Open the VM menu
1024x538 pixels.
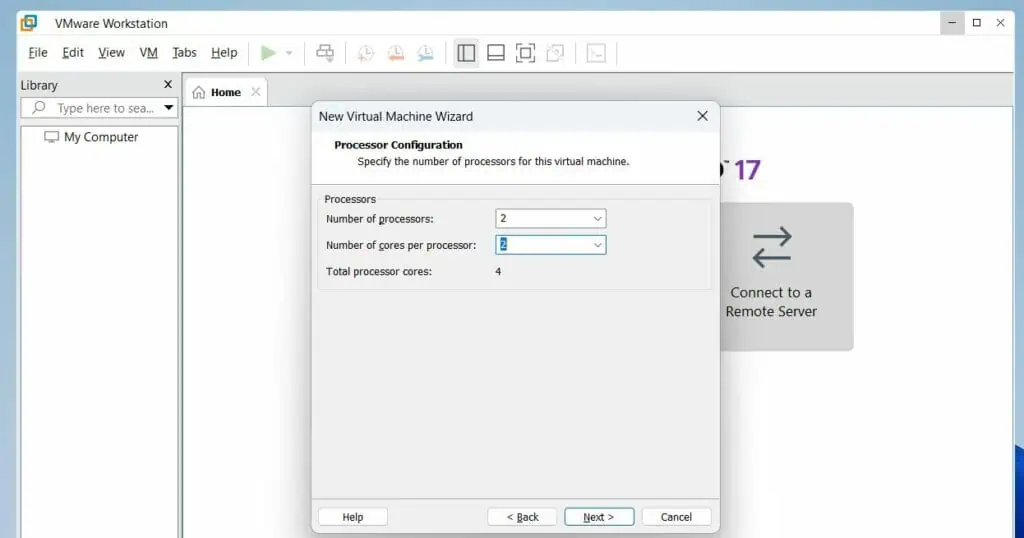tap(148, 52)
